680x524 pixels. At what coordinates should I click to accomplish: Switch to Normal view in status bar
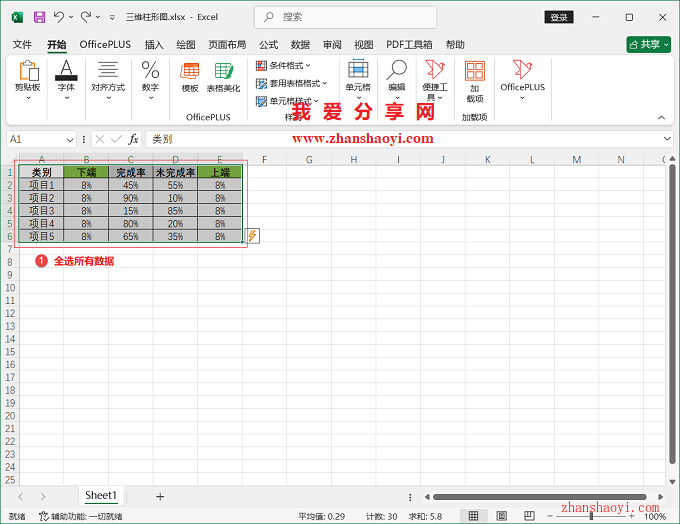[x=473, y=516]
